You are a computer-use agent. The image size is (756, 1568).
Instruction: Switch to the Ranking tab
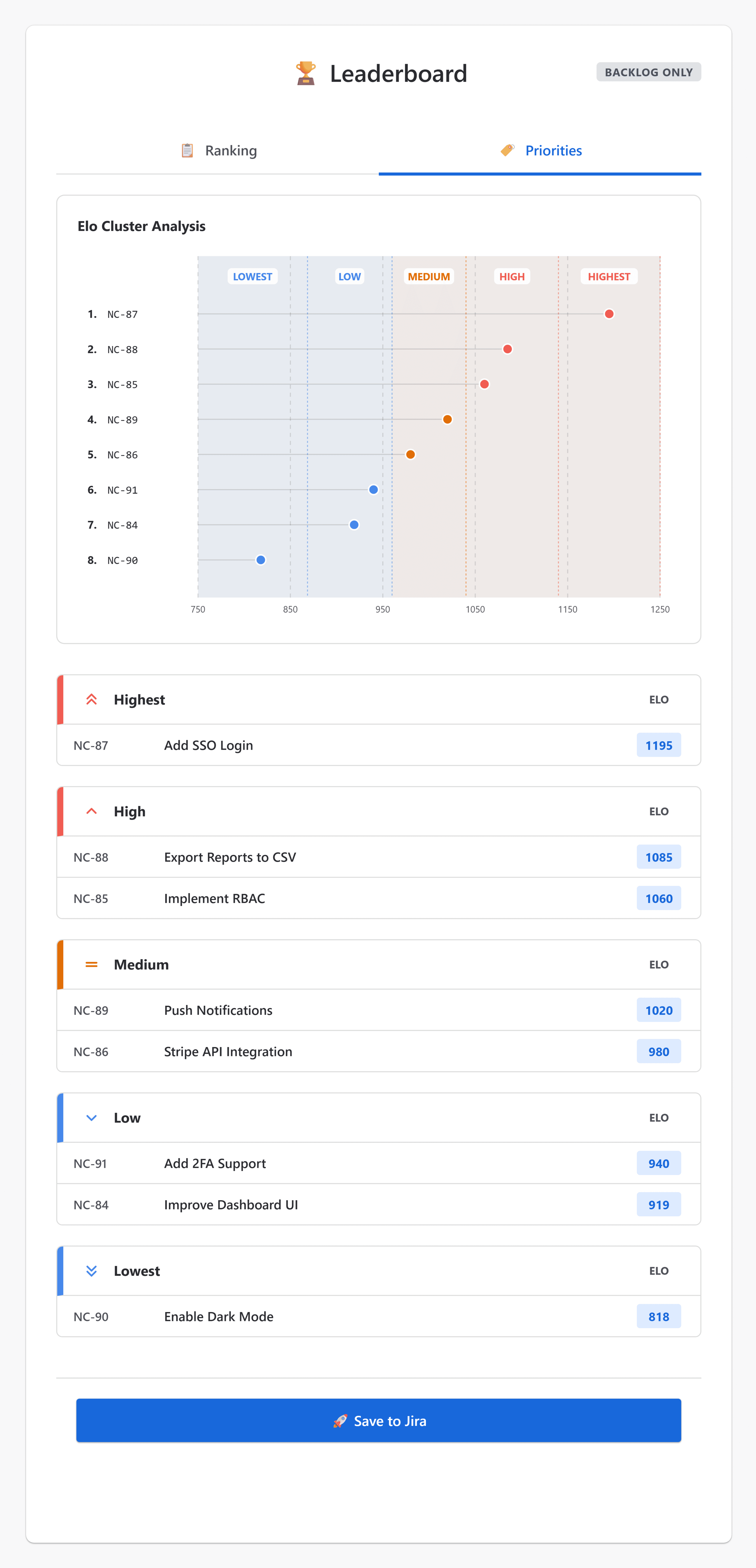[x=218, y=150]
